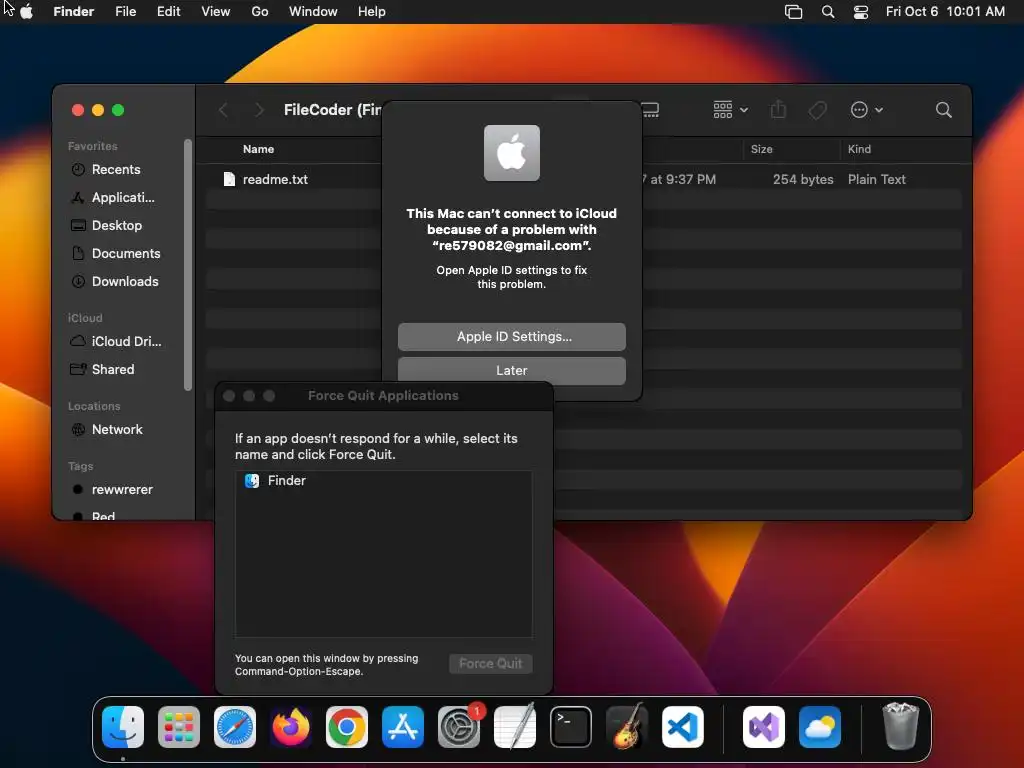Click the Share icon in Finder toolbar
1024x768 pixels.
click(778, 110)
